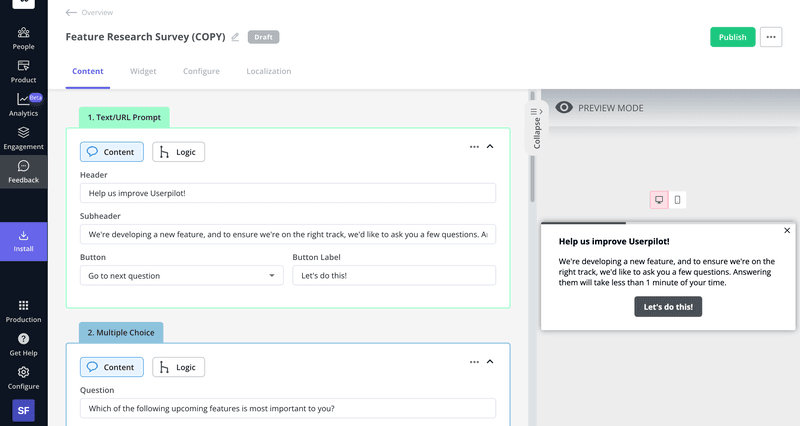Open the Production environment switcher
The image size is (800, 426).
click(23, 311)
